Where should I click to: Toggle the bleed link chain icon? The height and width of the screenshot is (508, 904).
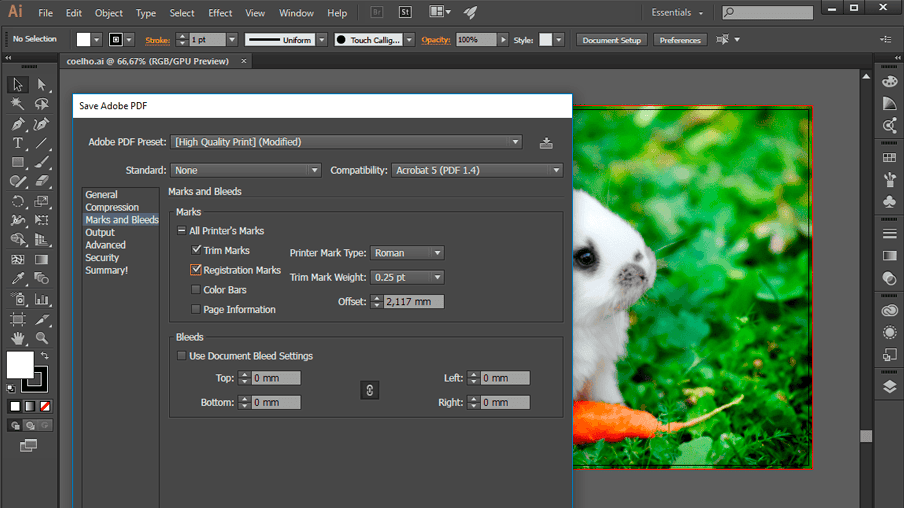(x=370, y=390)
